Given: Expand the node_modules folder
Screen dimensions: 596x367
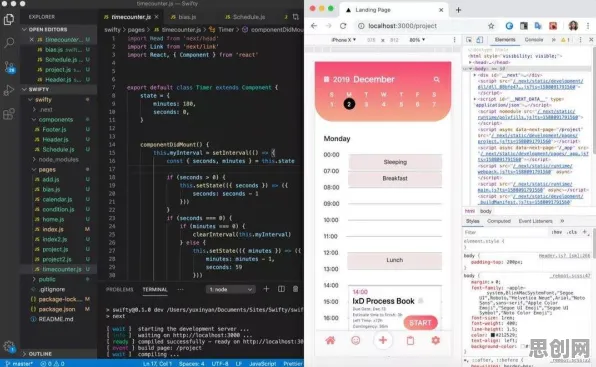Looking at the screenshot, I should point(59,160).
